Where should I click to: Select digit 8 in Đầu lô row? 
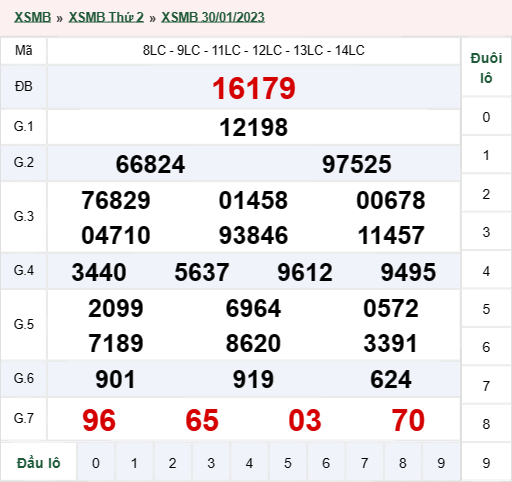[x=403, y=463]
